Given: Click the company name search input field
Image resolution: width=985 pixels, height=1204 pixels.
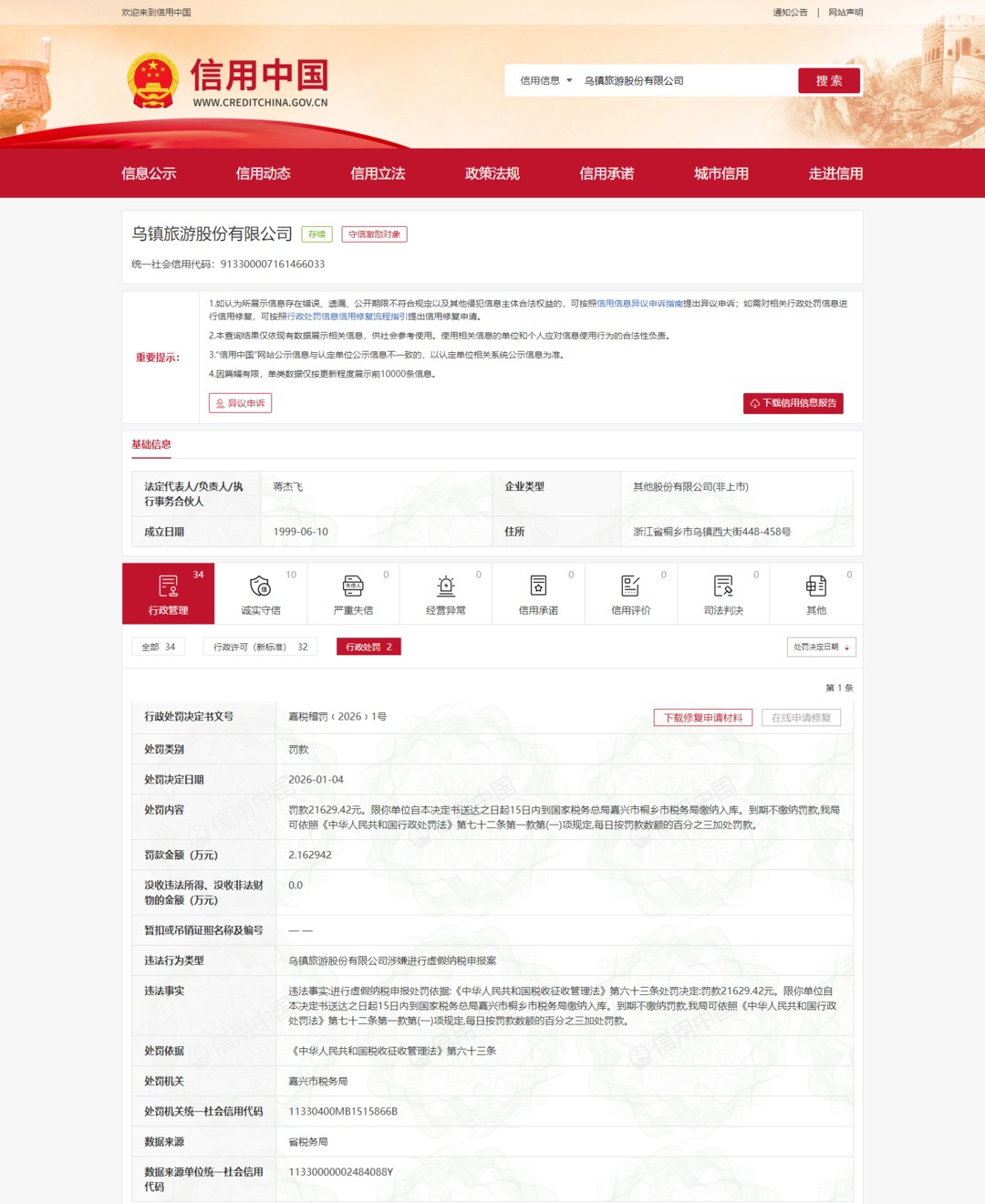Looking at the screenshot, I should (684, 81).
